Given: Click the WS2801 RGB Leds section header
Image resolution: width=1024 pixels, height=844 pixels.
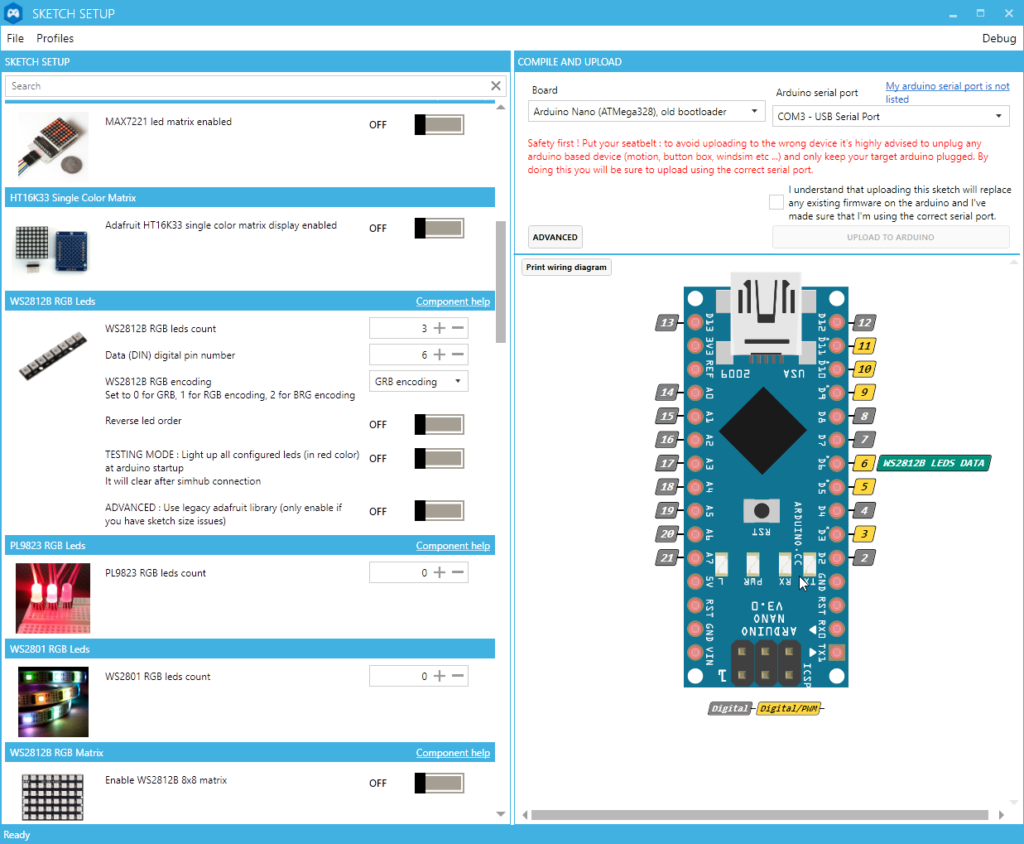Looking at the screenshot, I should 249,649.
